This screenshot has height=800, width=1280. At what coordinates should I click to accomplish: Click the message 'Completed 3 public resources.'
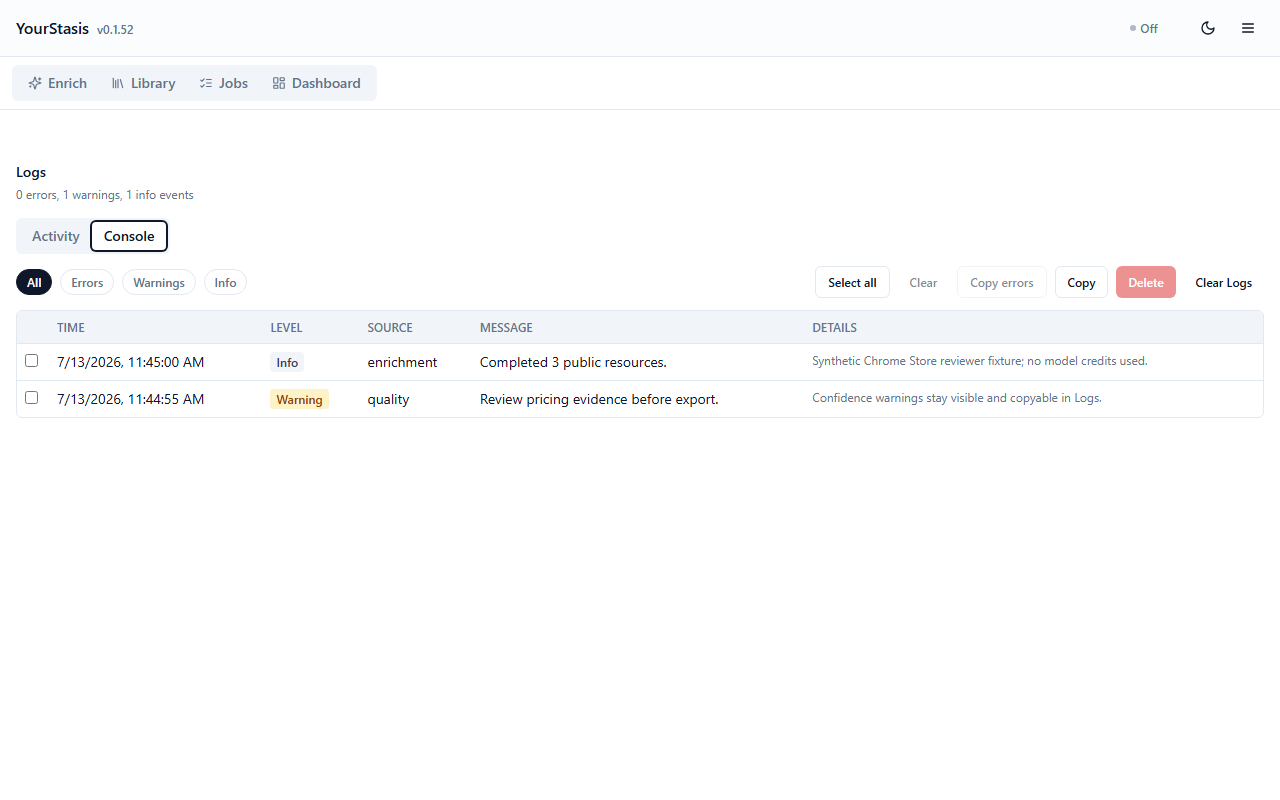tap(573, 362)
